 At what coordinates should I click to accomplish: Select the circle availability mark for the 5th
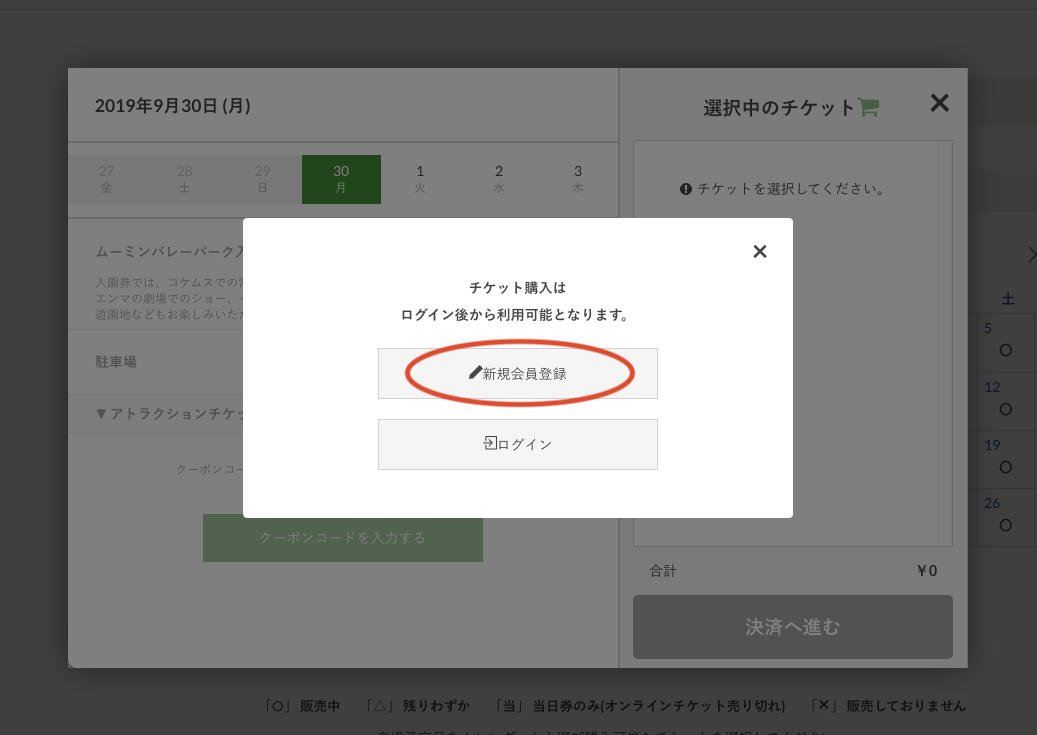(x=1005, y=350)
